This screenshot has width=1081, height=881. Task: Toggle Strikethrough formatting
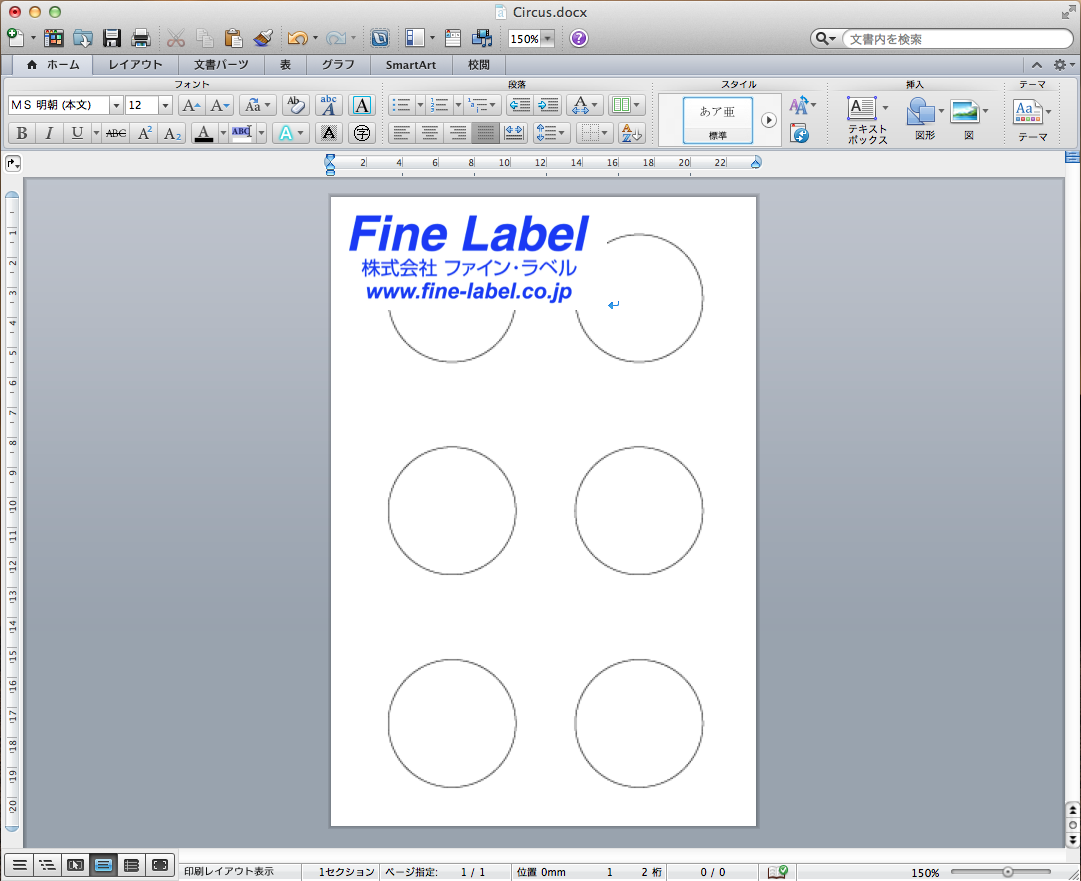[x=116, y=133]
